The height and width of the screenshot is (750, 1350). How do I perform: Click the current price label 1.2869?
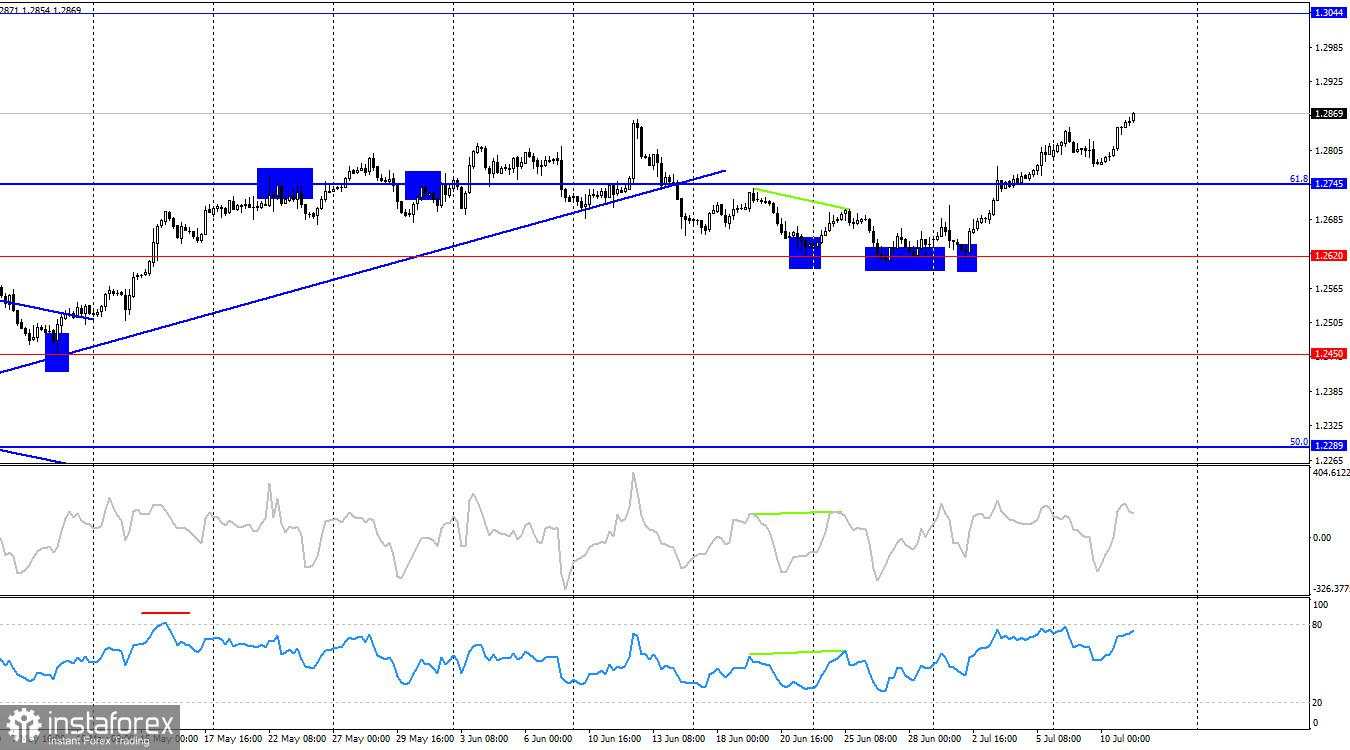(1328, 114)
